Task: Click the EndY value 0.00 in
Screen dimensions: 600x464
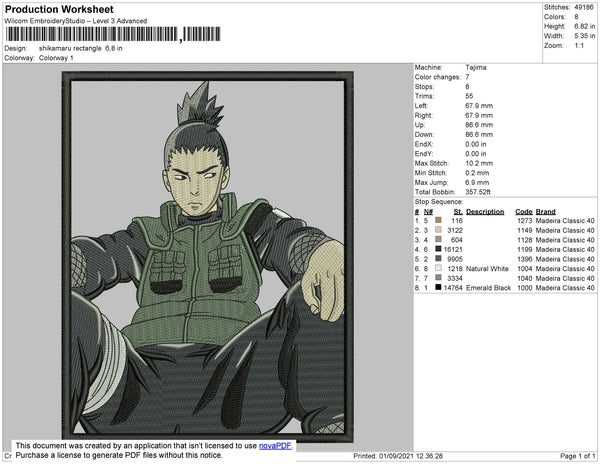Action: [x=476, y=153]
